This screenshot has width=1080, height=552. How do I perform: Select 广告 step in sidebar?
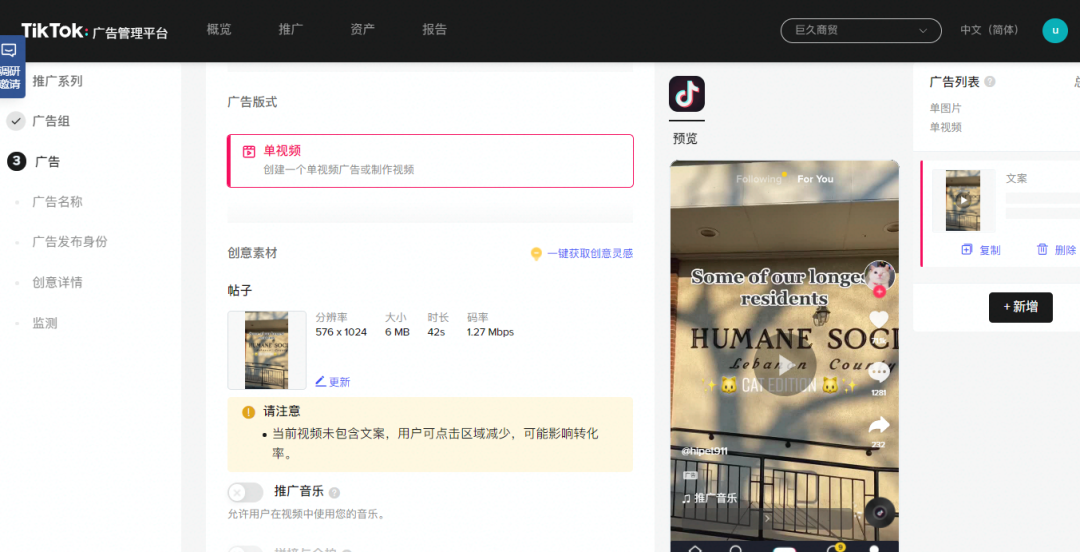click(x=48, y=162)
